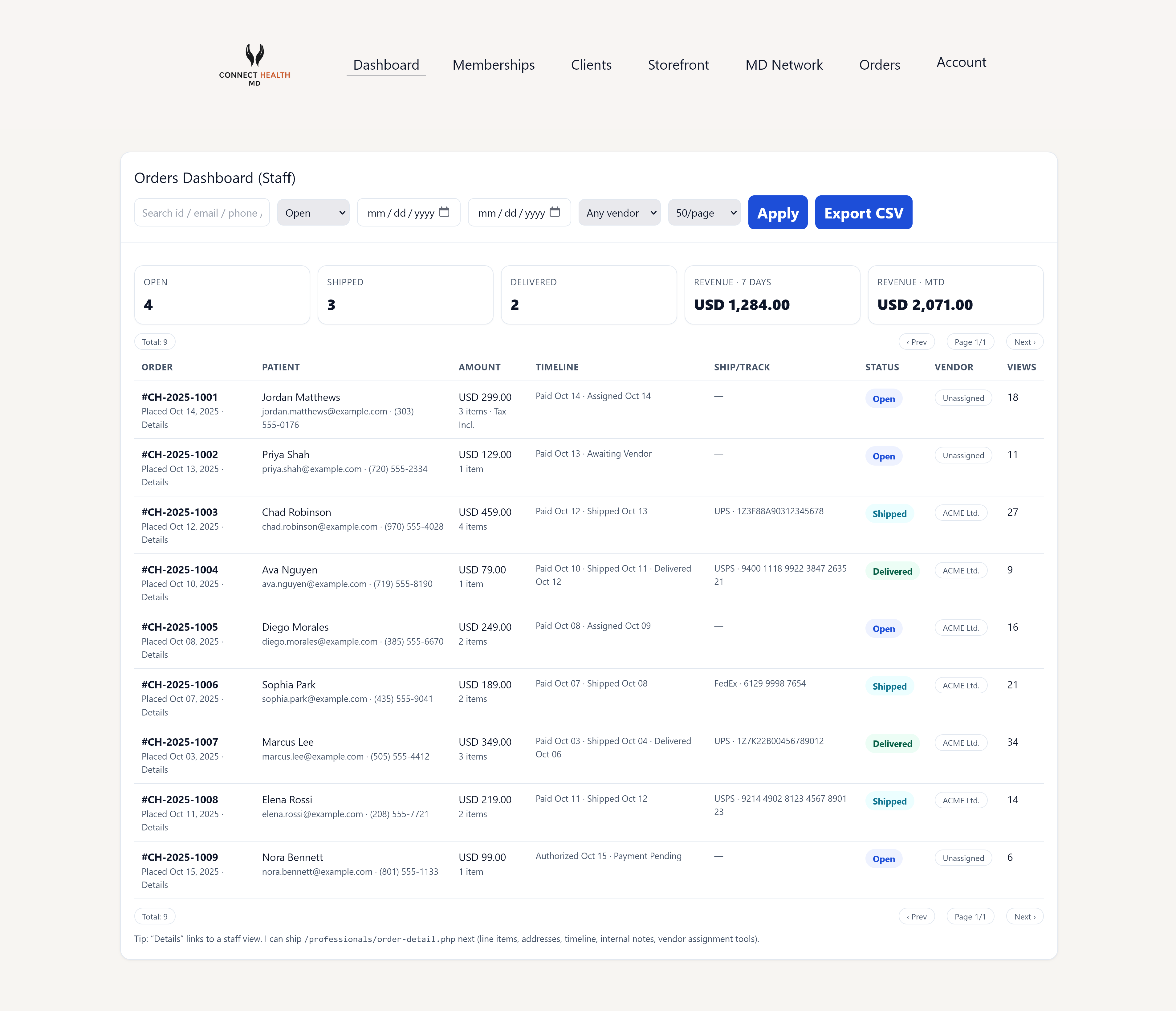Expand the Open status filter dropdown

click(x=313, y=213)
